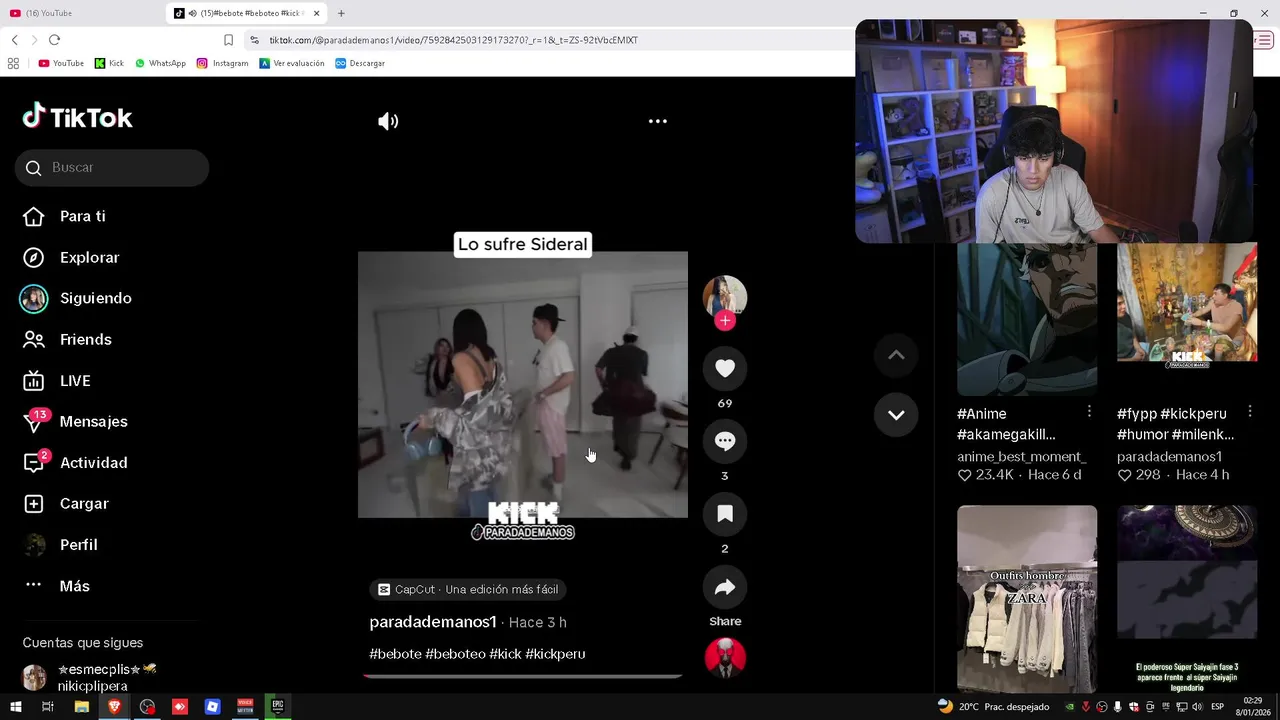
Task: Open the volume icon in system tray
Action: (x=1198, y=707)
